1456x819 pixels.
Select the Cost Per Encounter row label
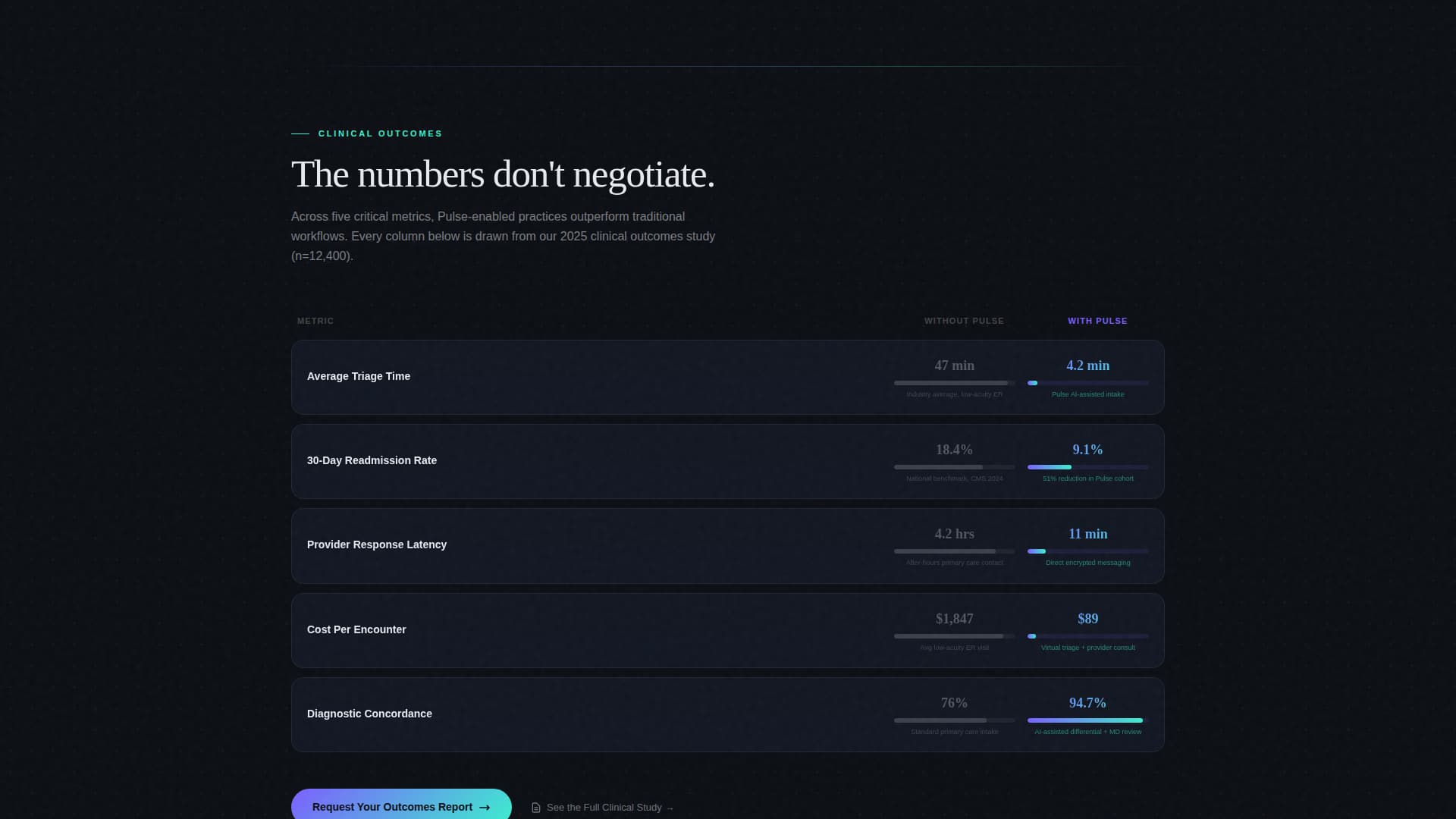click(x=356, y=629)
